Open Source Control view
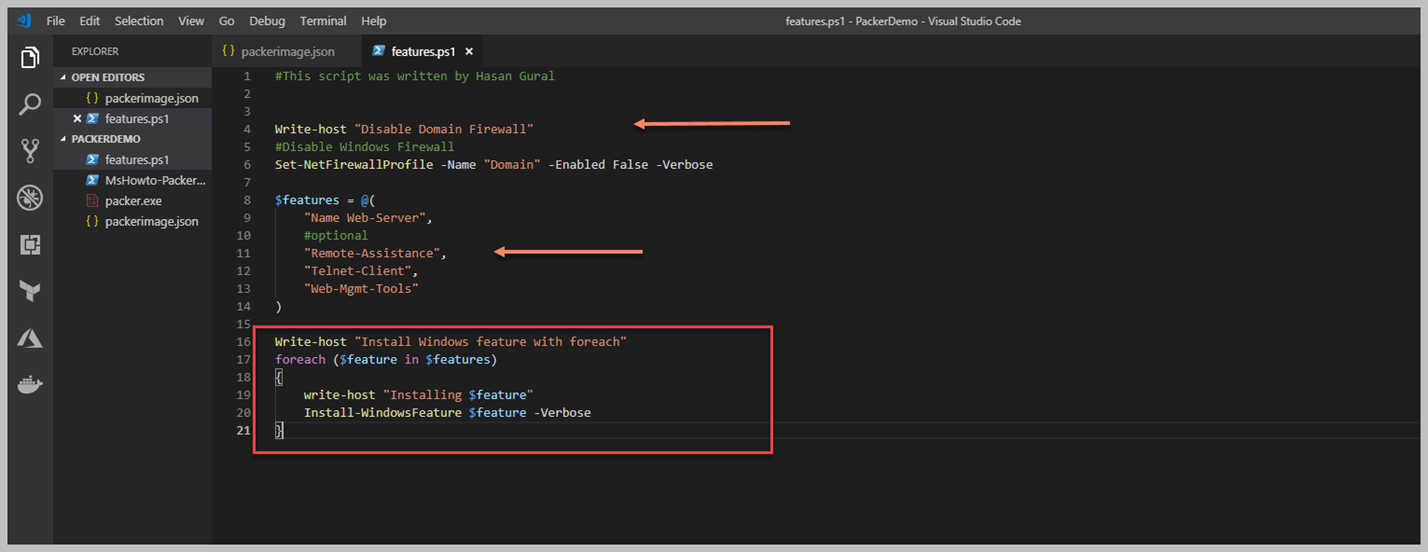Image resolution: width=1428 pixels, height=552 pixels. pos(30,151)
